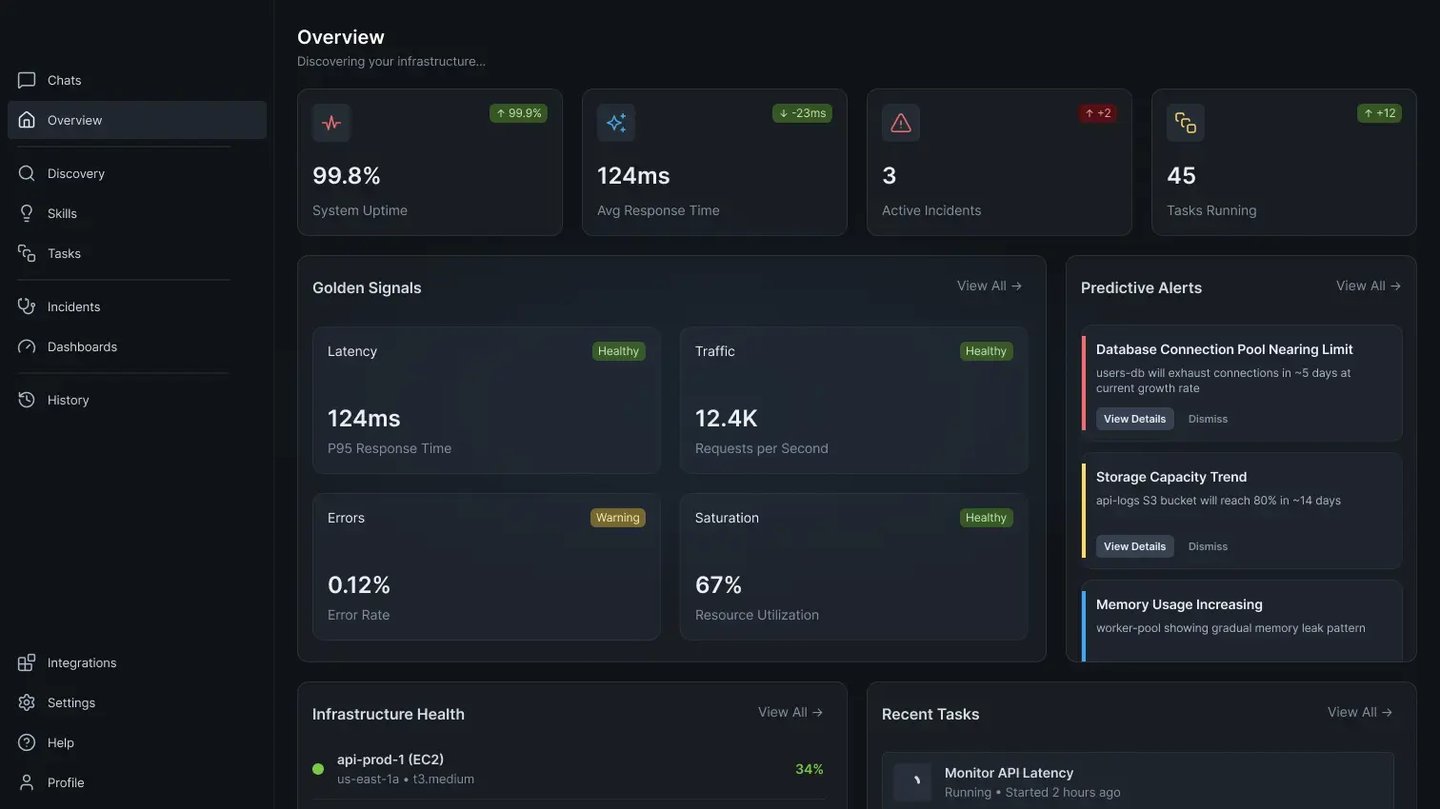Dismiss the Storage Capacity Trend alert
The image size is (1440, 809).
pos(1208,547)
